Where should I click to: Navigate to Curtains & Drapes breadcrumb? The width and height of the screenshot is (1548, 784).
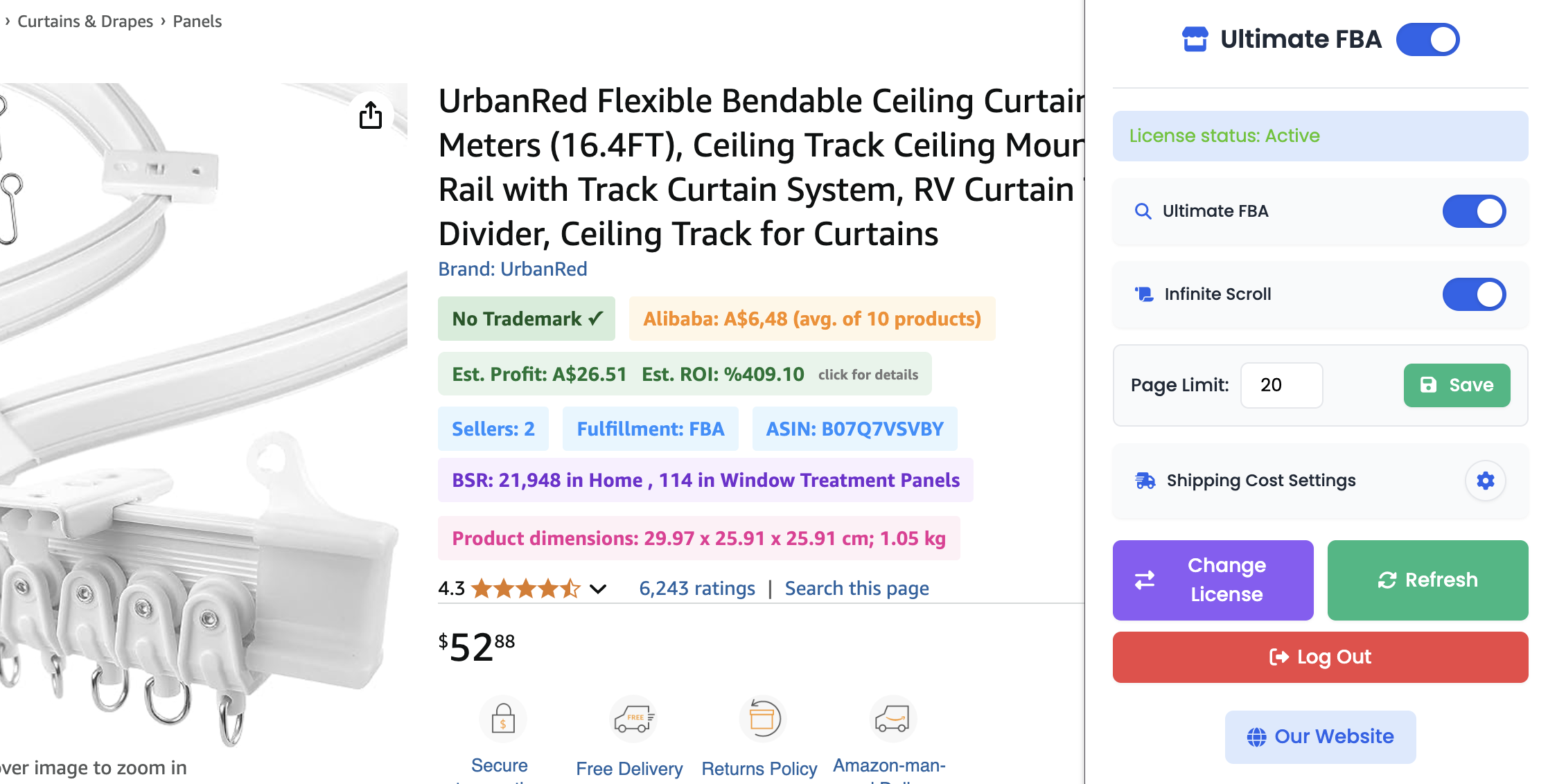[85, 21]
